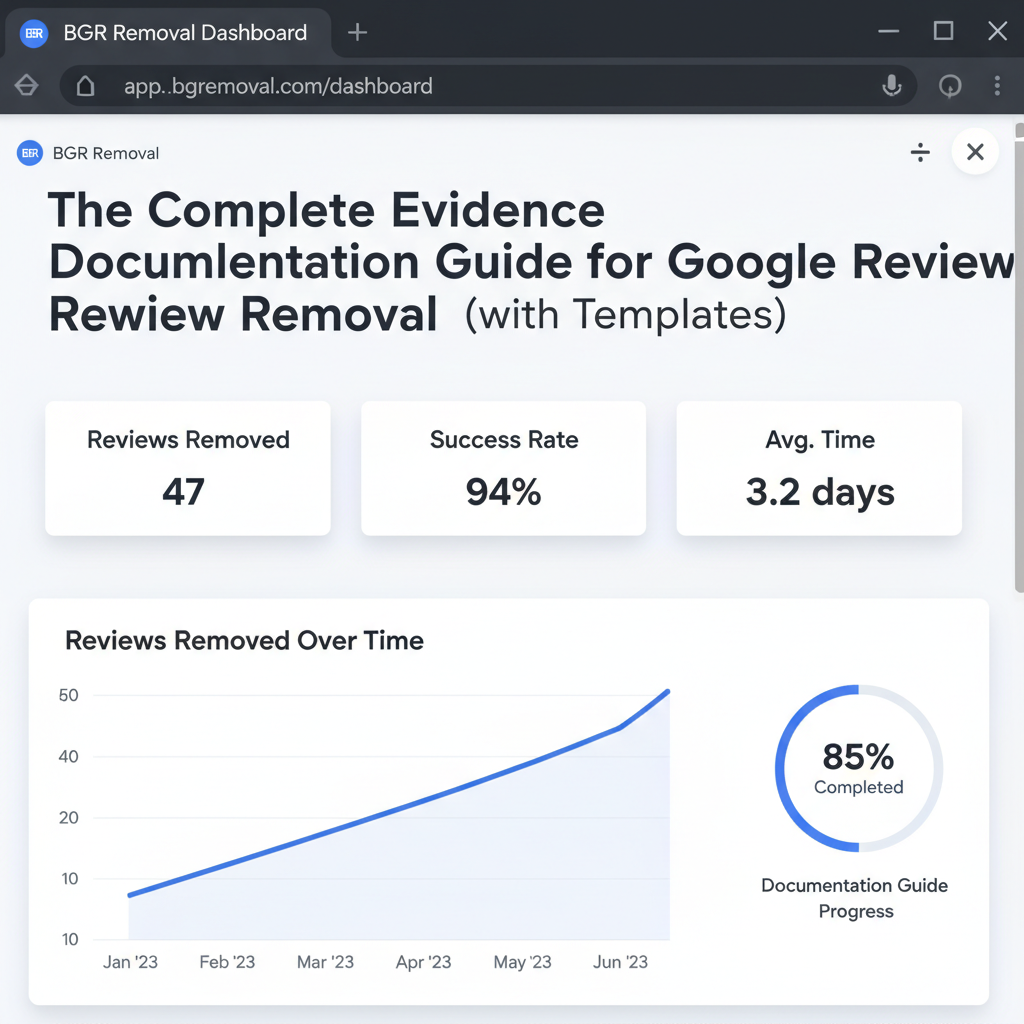Select the Success Rate 94% card
The height and width of the screenshot is (1024, 1024).
pyautogui.click(x=504, y=468)
